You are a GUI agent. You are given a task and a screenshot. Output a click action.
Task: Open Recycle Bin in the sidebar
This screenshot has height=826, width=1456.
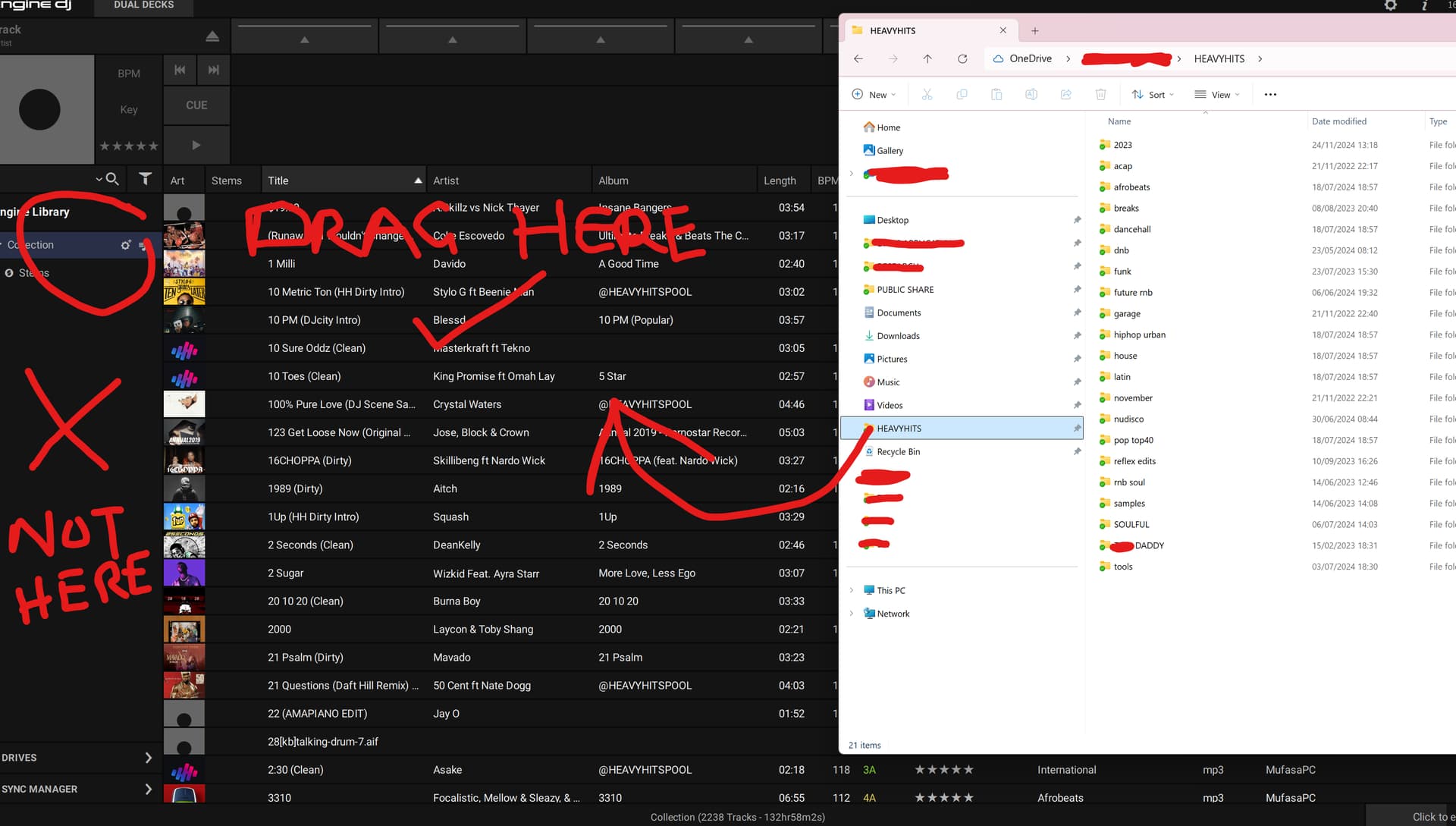click(x=892, y=452)
